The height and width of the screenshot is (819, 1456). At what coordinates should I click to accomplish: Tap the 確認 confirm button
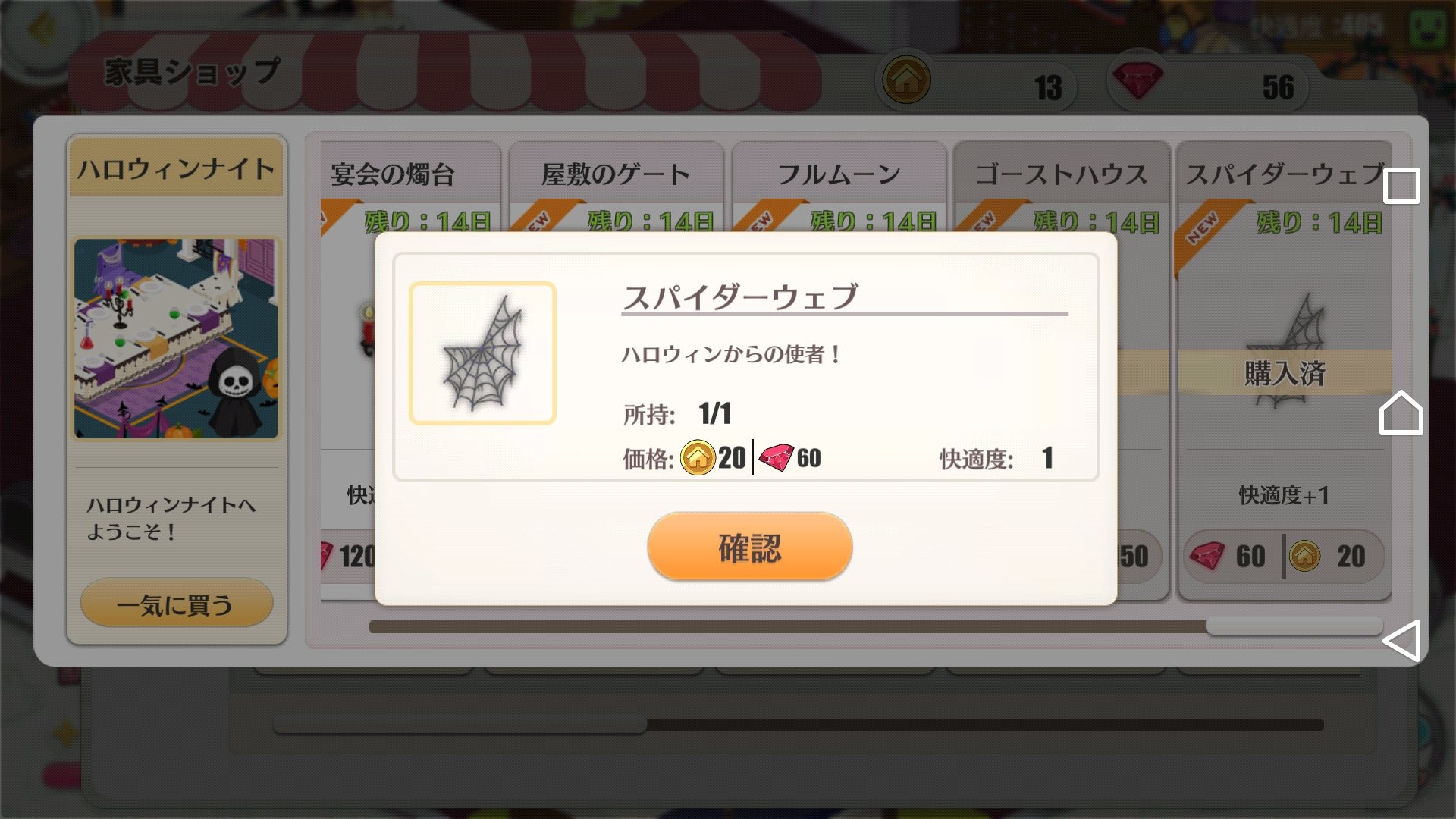[749, 547]
